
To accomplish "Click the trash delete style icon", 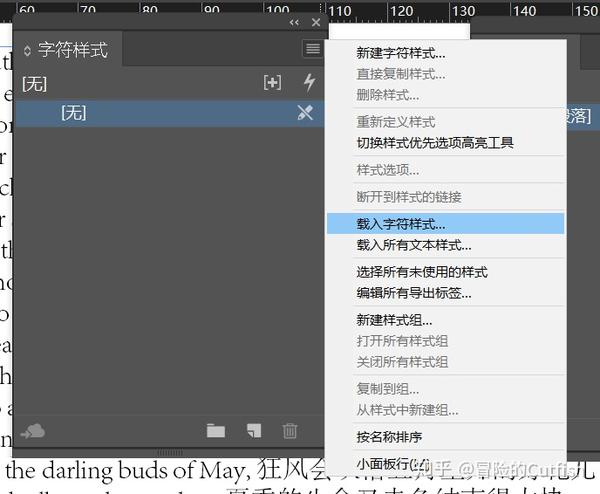I will tap(290, 431).
